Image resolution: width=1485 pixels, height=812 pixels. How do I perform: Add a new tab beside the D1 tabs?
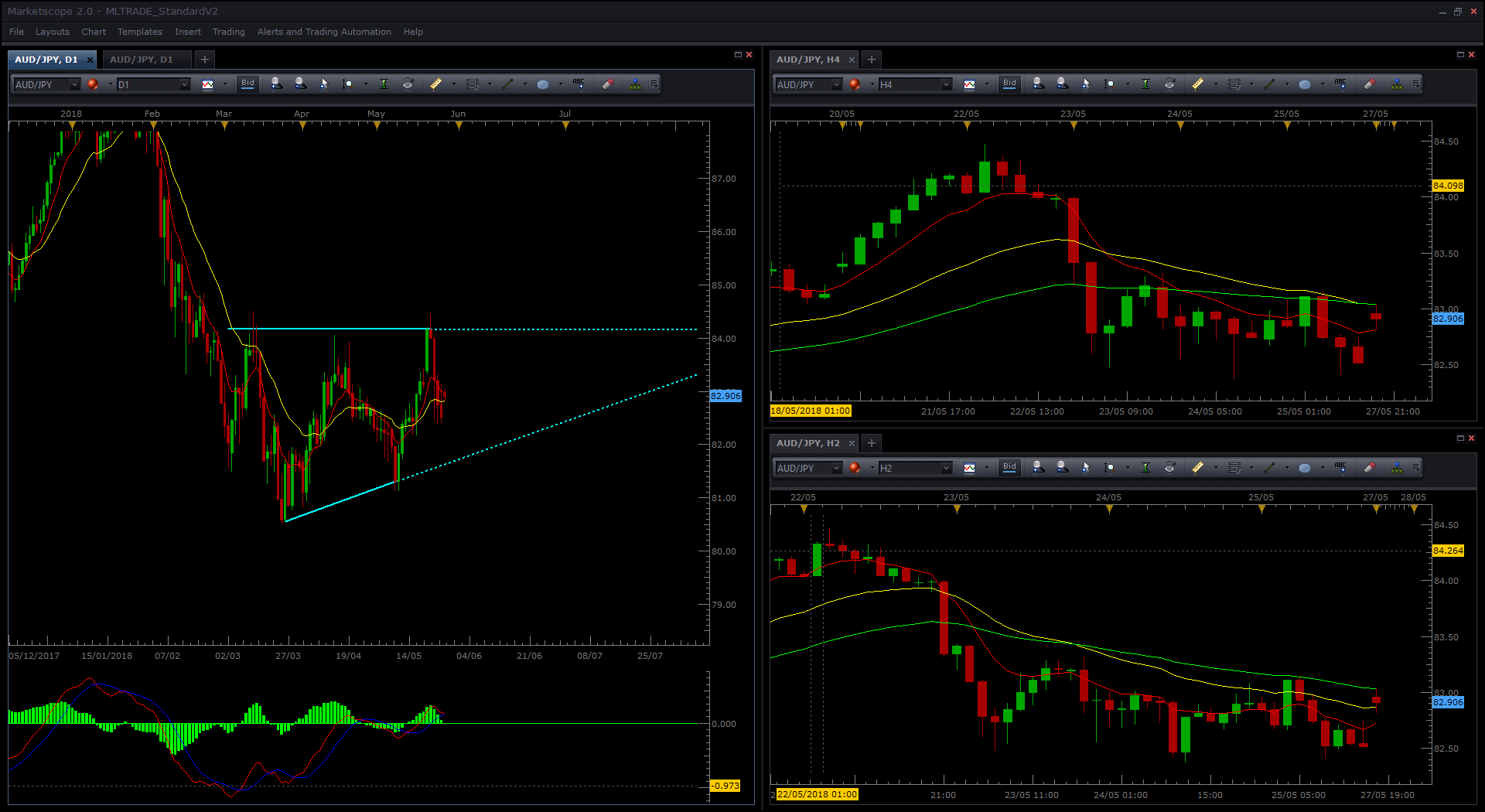205,60
